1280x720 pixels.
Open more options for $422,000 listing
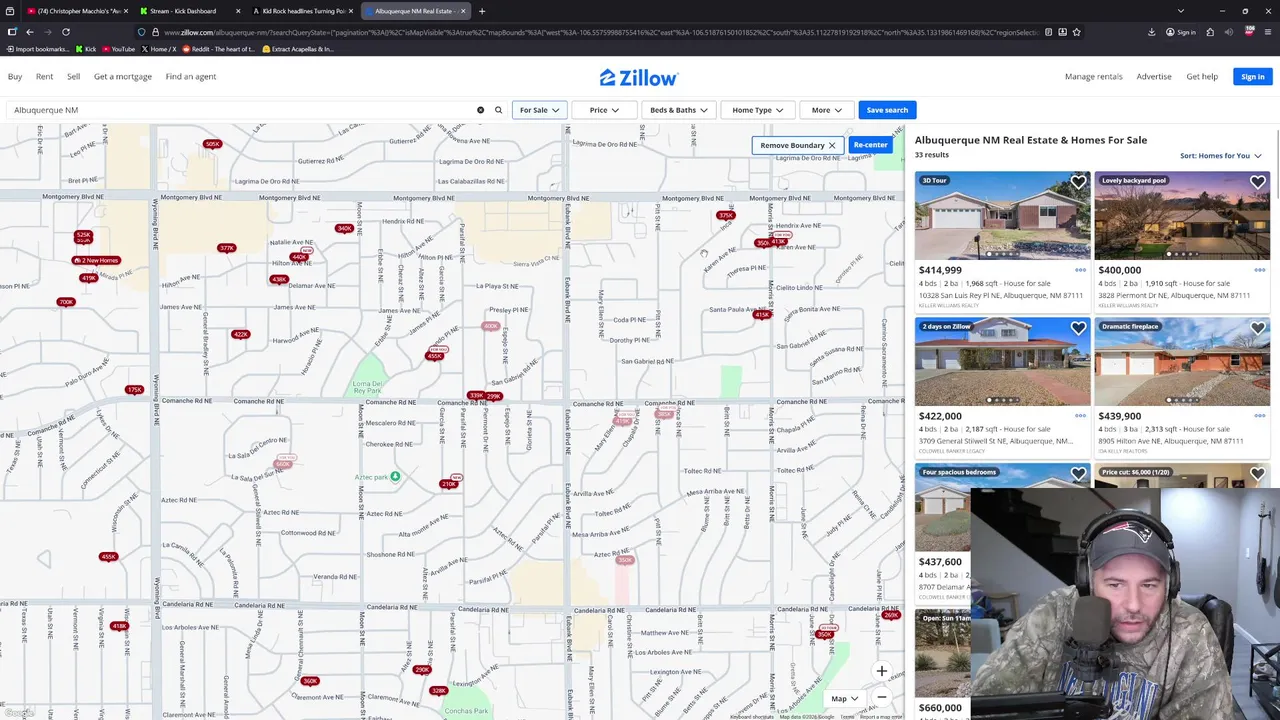tap(1080, 416)
